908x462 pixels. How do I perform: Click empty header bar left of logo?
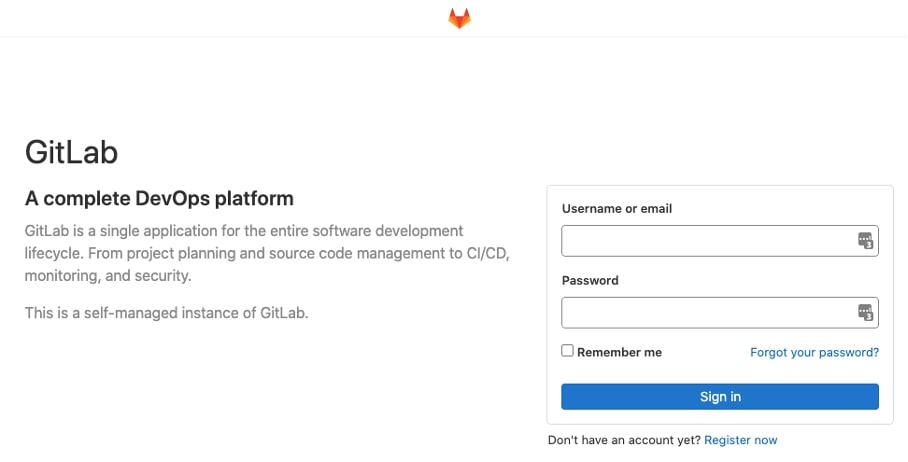(200, 19)
